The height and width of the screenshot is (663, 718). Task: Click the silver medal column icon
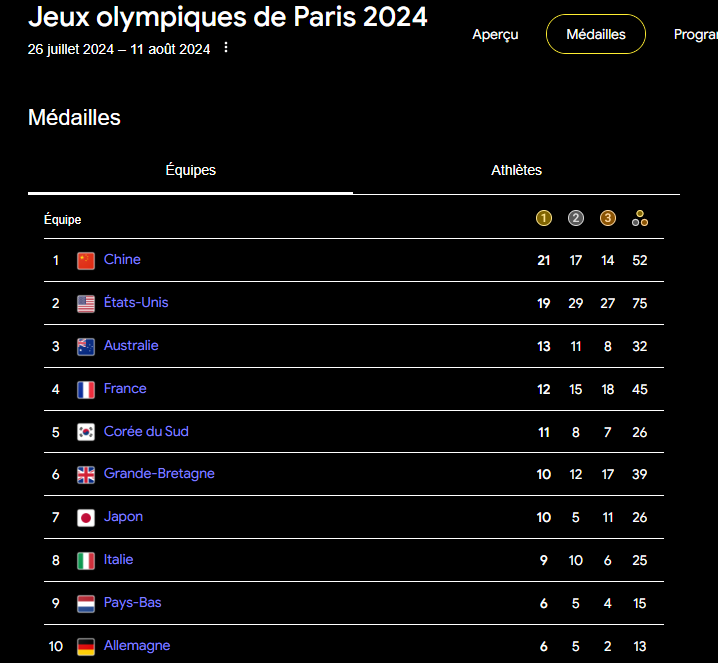coord(576,219)
